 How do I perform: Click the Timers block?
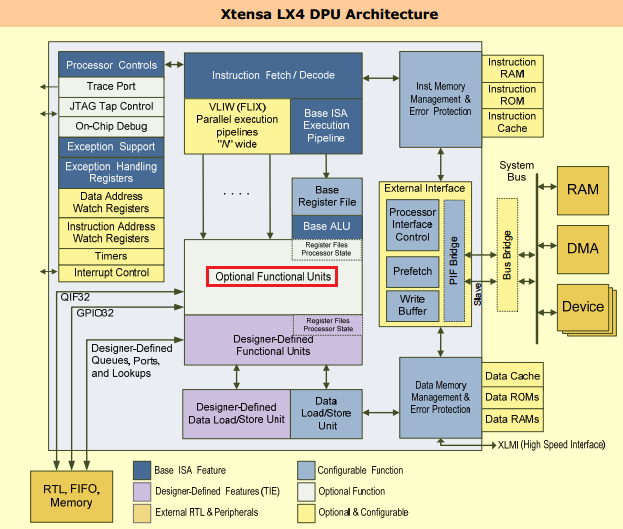(111, 256)
